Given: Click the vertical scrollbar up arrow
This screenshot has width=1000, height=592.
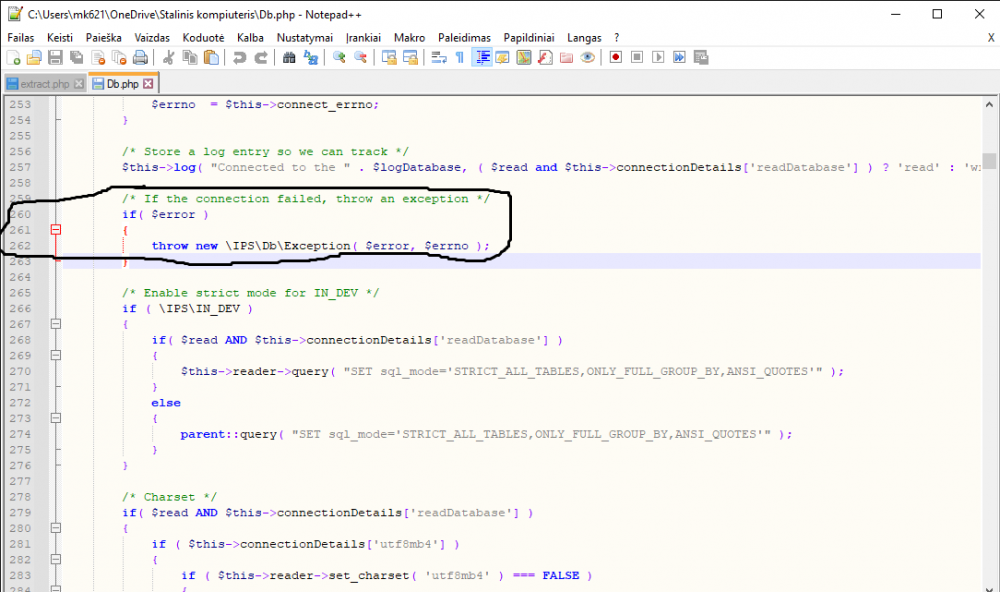Looking at the screenshot, I should [x=989, y=105].
